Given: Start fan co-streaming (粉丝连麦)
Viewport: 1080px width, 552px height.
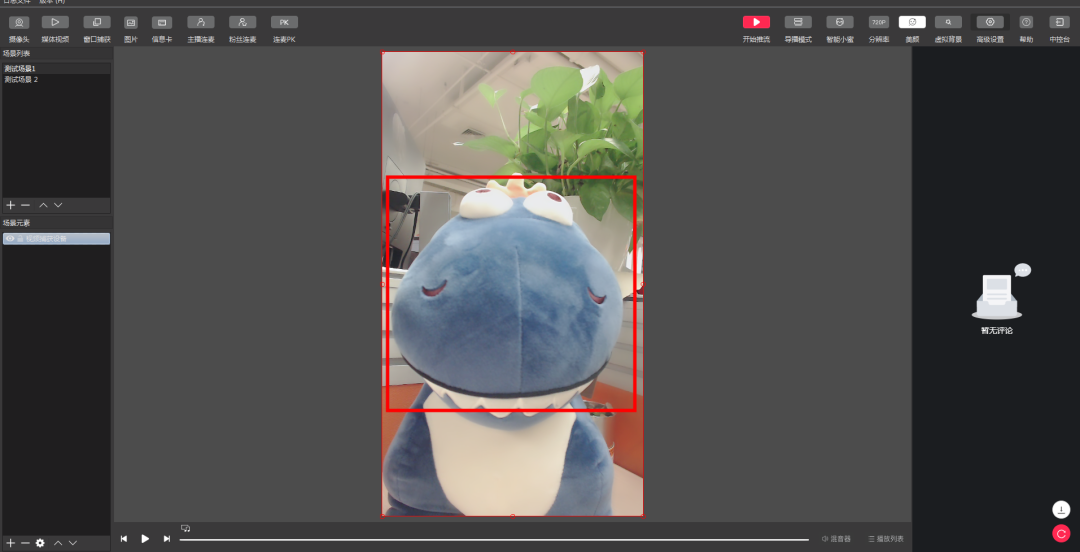Looking at the screenshot, I should pos(242,29).
